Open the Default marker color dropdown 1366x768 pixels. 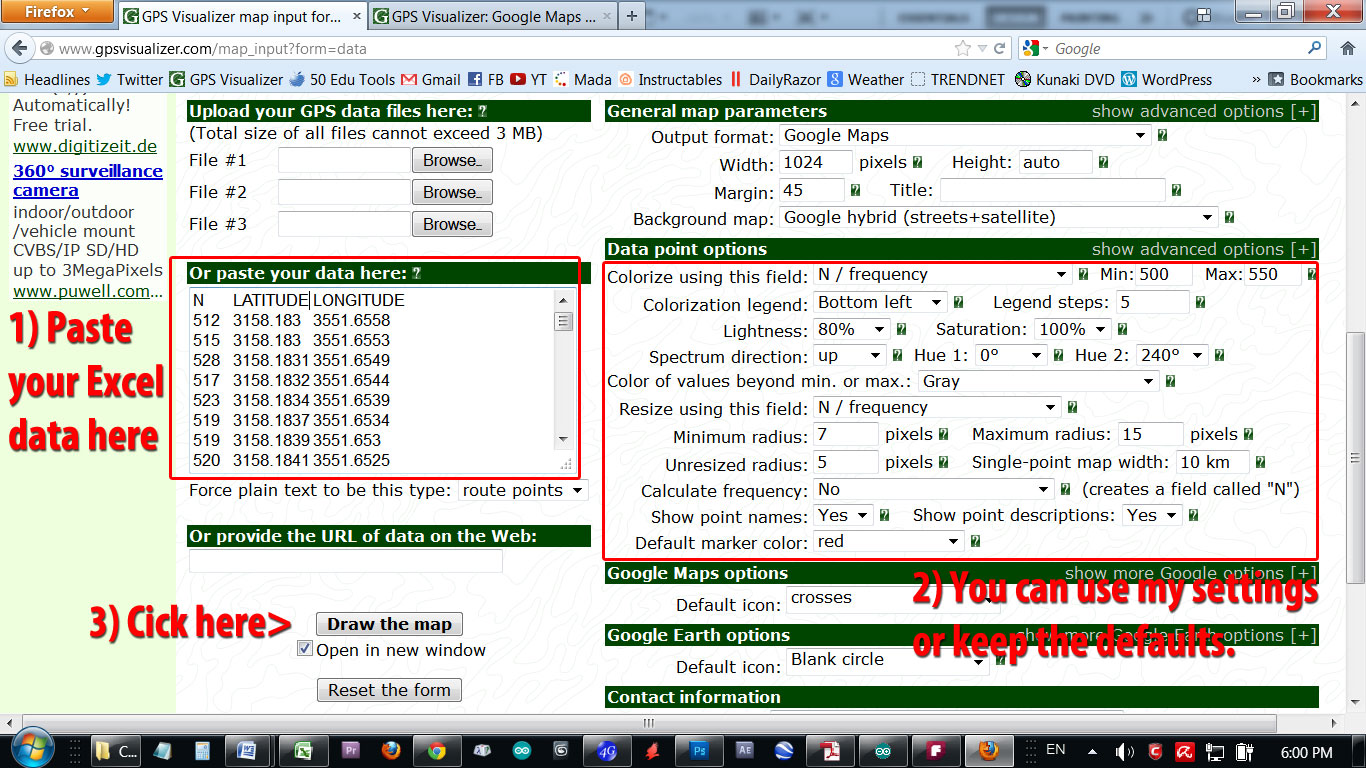tap(888, 541)
